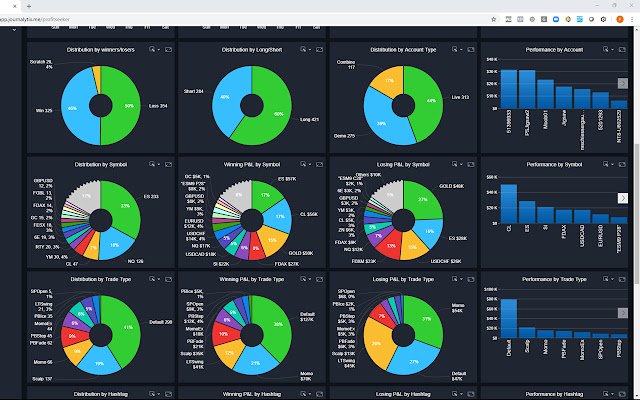Click the 'Distribution by winners/losers' title
Screen dimensions: 640x400
[x=100, y=49]
